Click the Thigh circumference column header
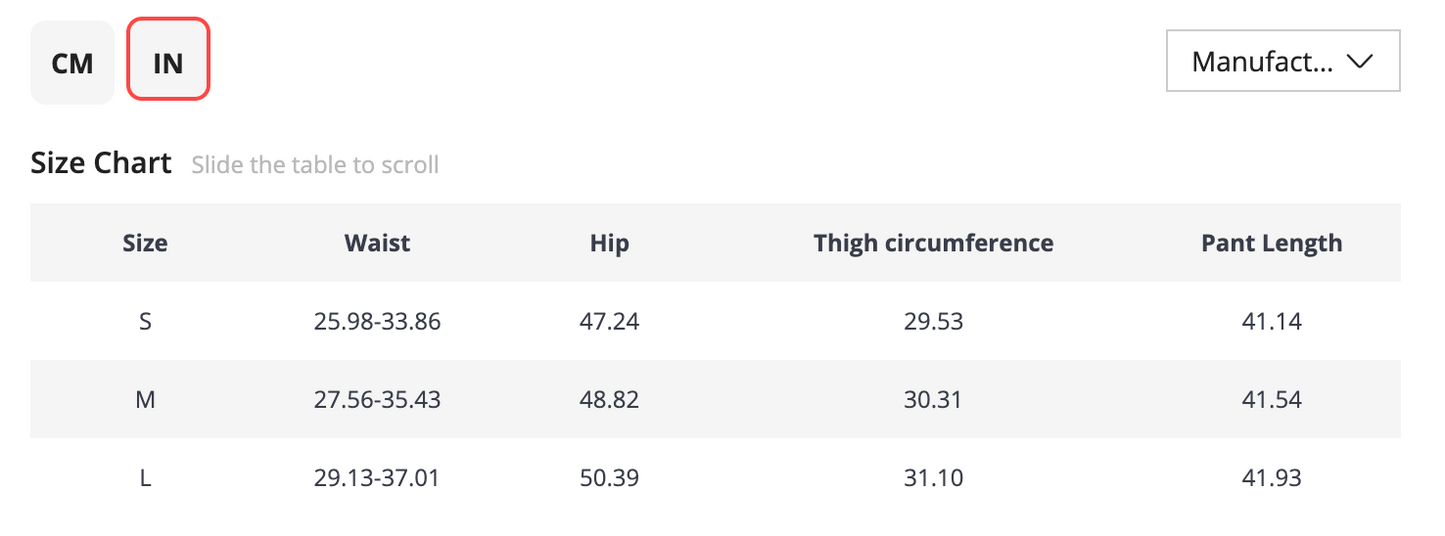The width and height of the screenshot is (1445, 536). 933,243
